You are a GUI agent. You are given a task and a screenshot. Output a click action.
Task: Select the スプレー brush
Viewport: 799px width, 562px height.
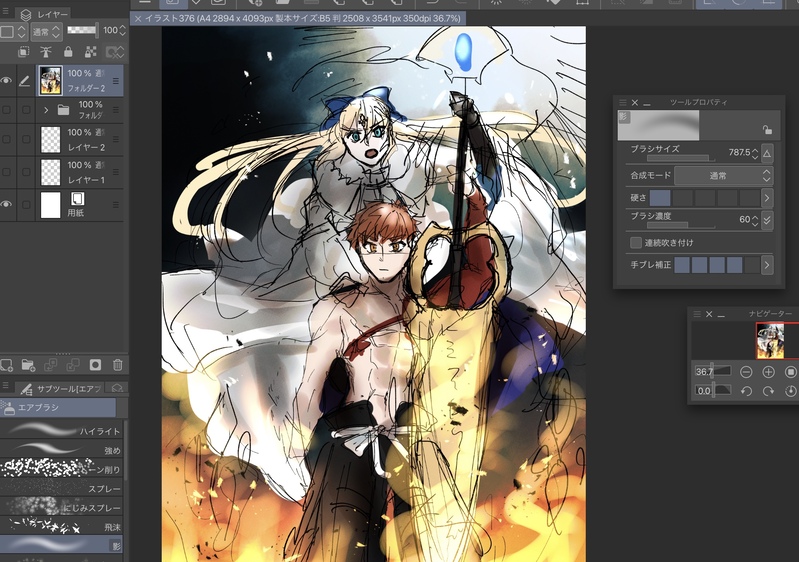61,488
